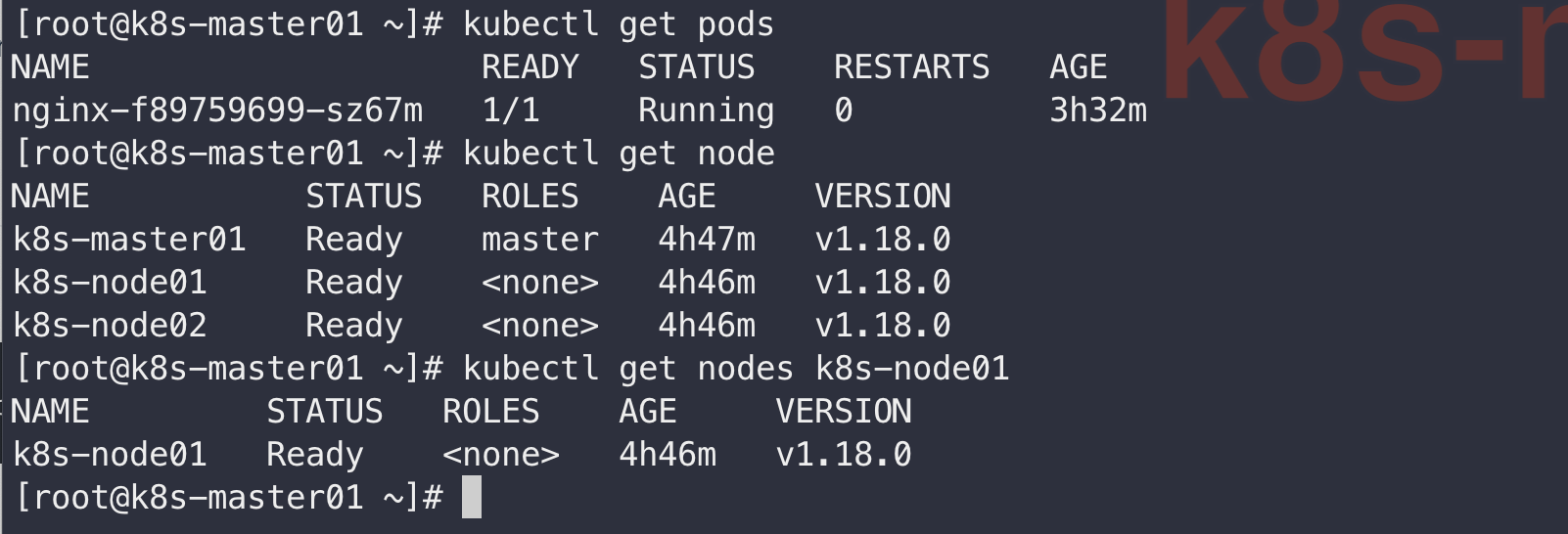The width and height of the screenshot is (1568, 534).
Task: Click the block cursor at the last prompt
Action: tap(471, 497)
